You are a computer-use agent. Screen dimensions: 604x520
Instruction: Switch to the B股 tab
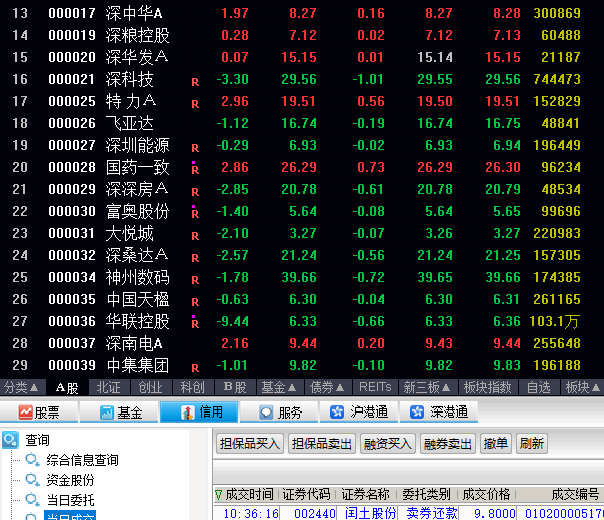235,387
